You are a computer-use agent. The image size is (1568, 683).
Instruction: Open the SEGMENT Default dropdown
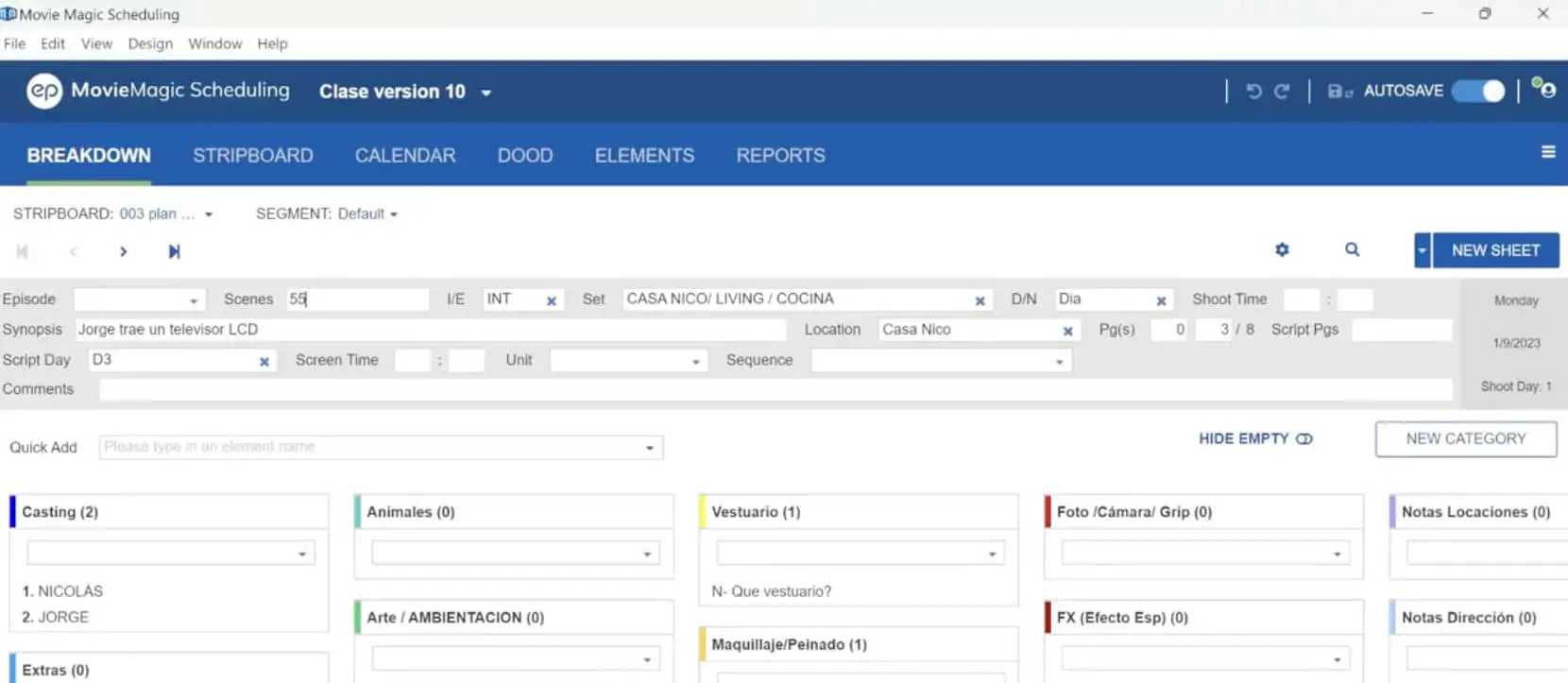pyautogui.click(x=327, y=214)
